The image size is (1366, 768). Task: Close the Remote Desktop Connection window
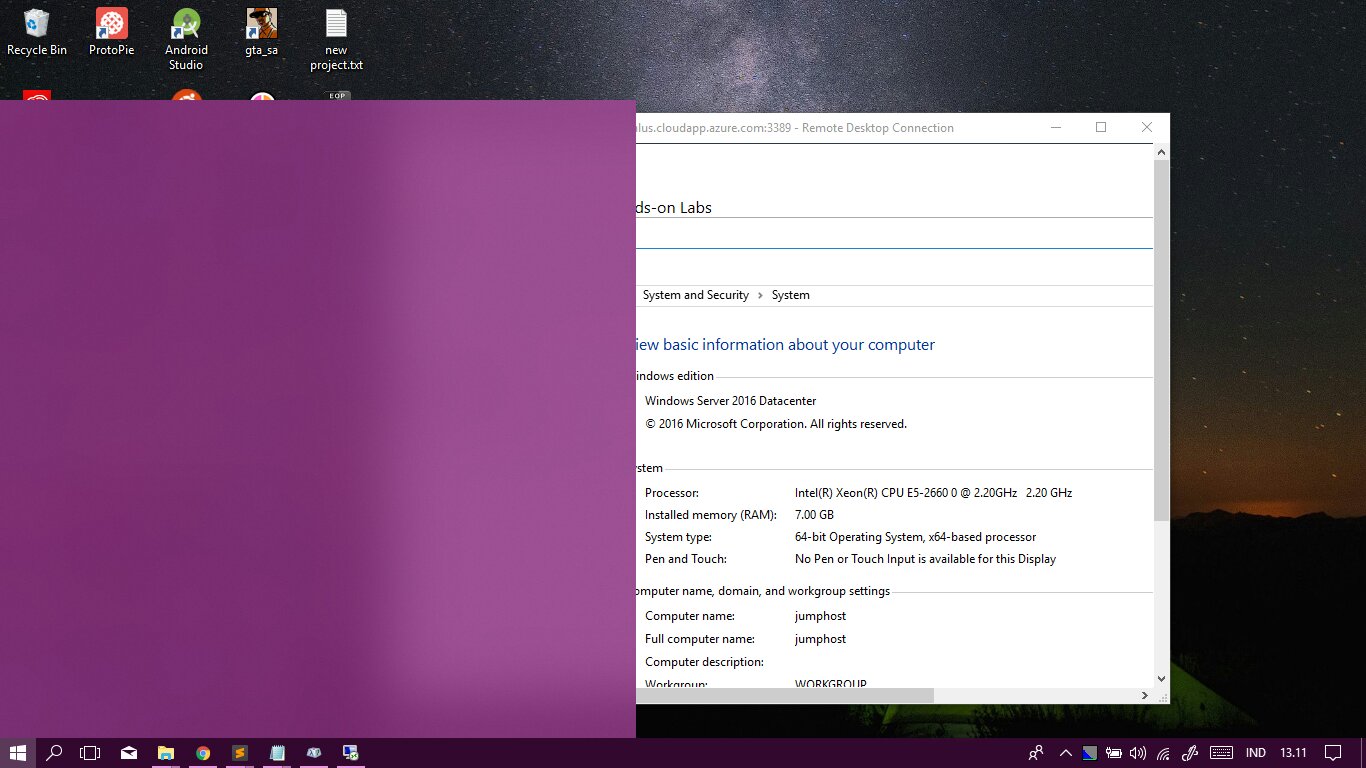click(x=1147, y=127)
